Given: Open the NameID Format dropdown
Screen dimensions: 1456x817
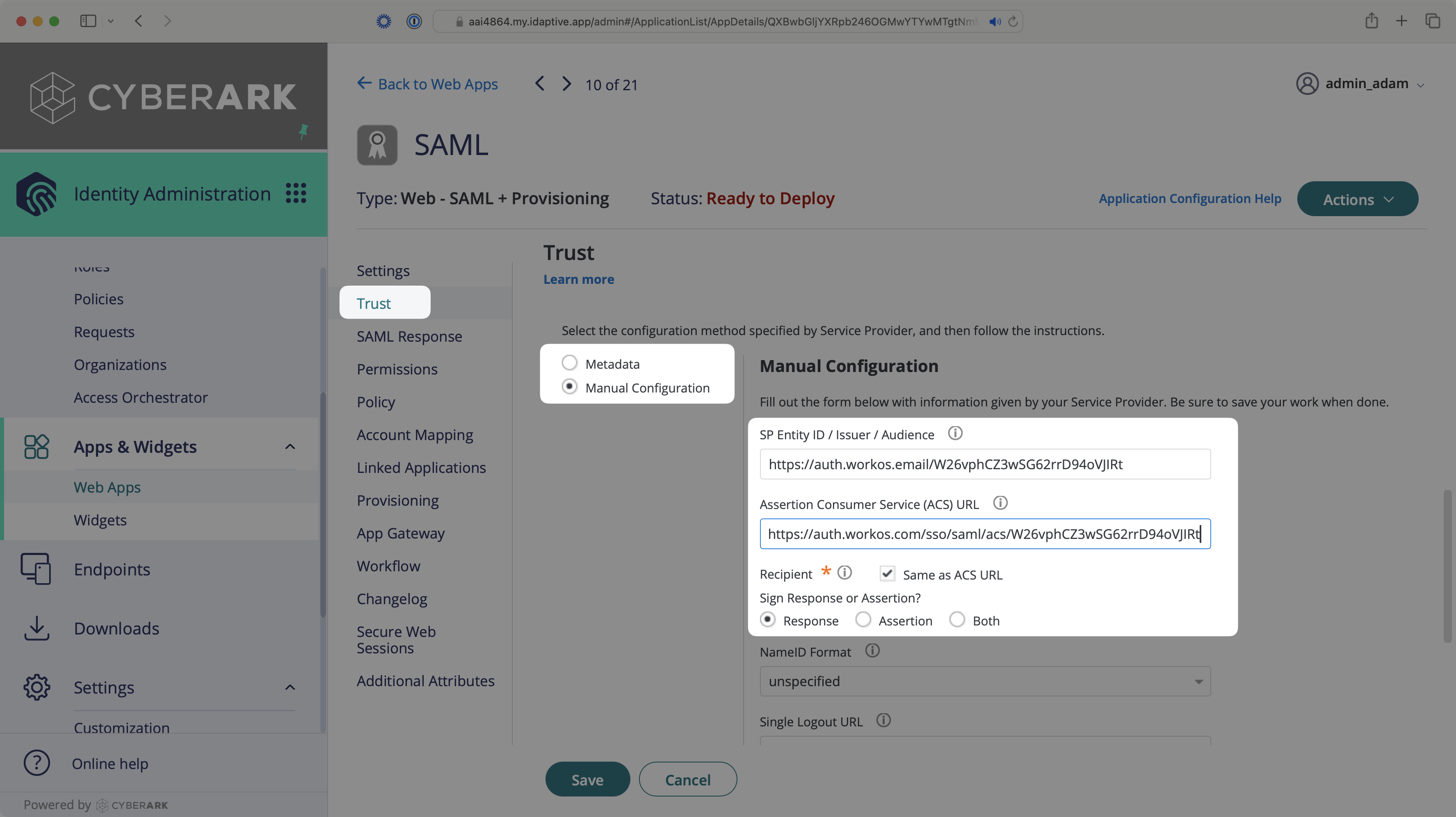Looking at the screenshot, I should (x=984, y=681).
